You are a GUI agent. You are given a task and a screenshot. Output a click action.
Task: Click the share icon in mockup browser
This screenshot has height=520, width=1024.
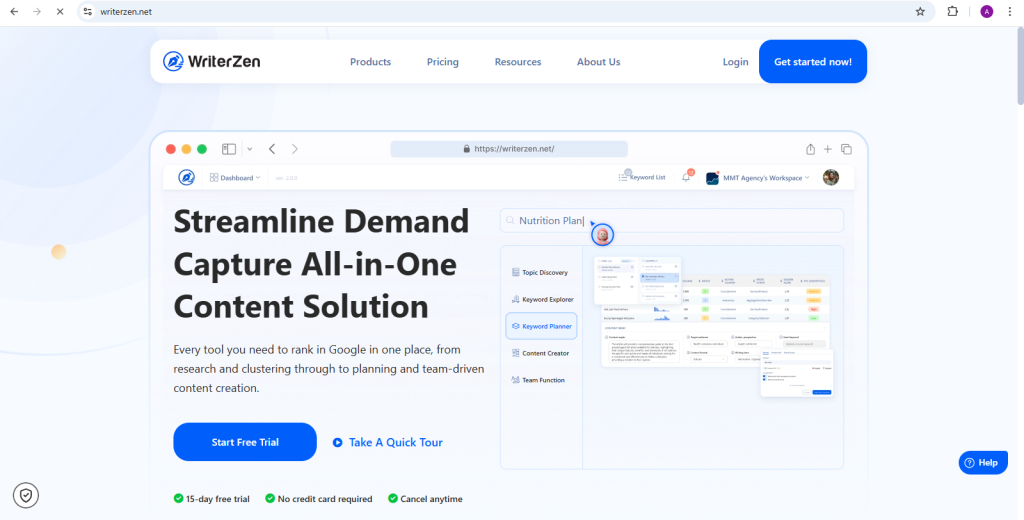810,149
